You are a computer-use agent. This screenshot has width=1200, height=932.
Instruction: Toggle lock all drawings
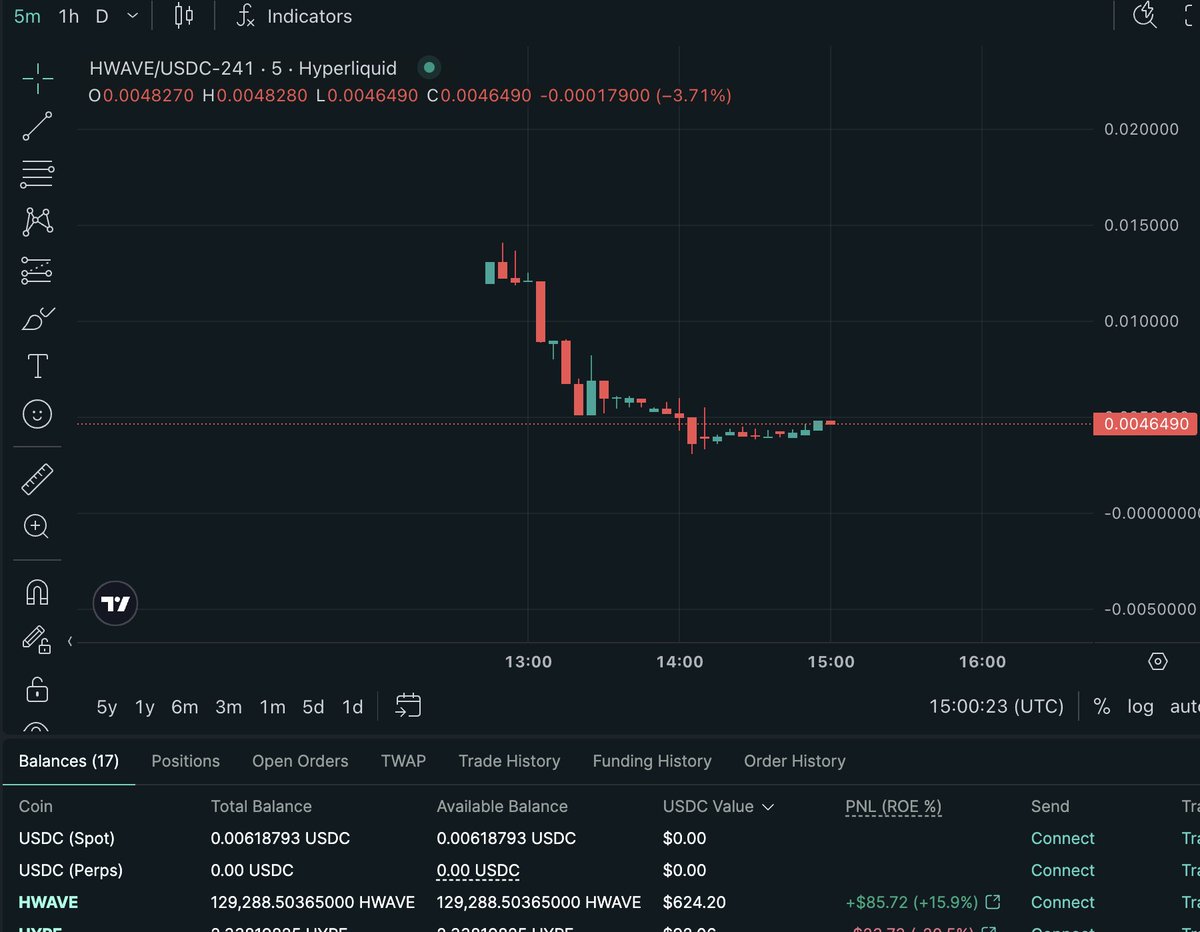pyautogui.click(x=37, y=689)
